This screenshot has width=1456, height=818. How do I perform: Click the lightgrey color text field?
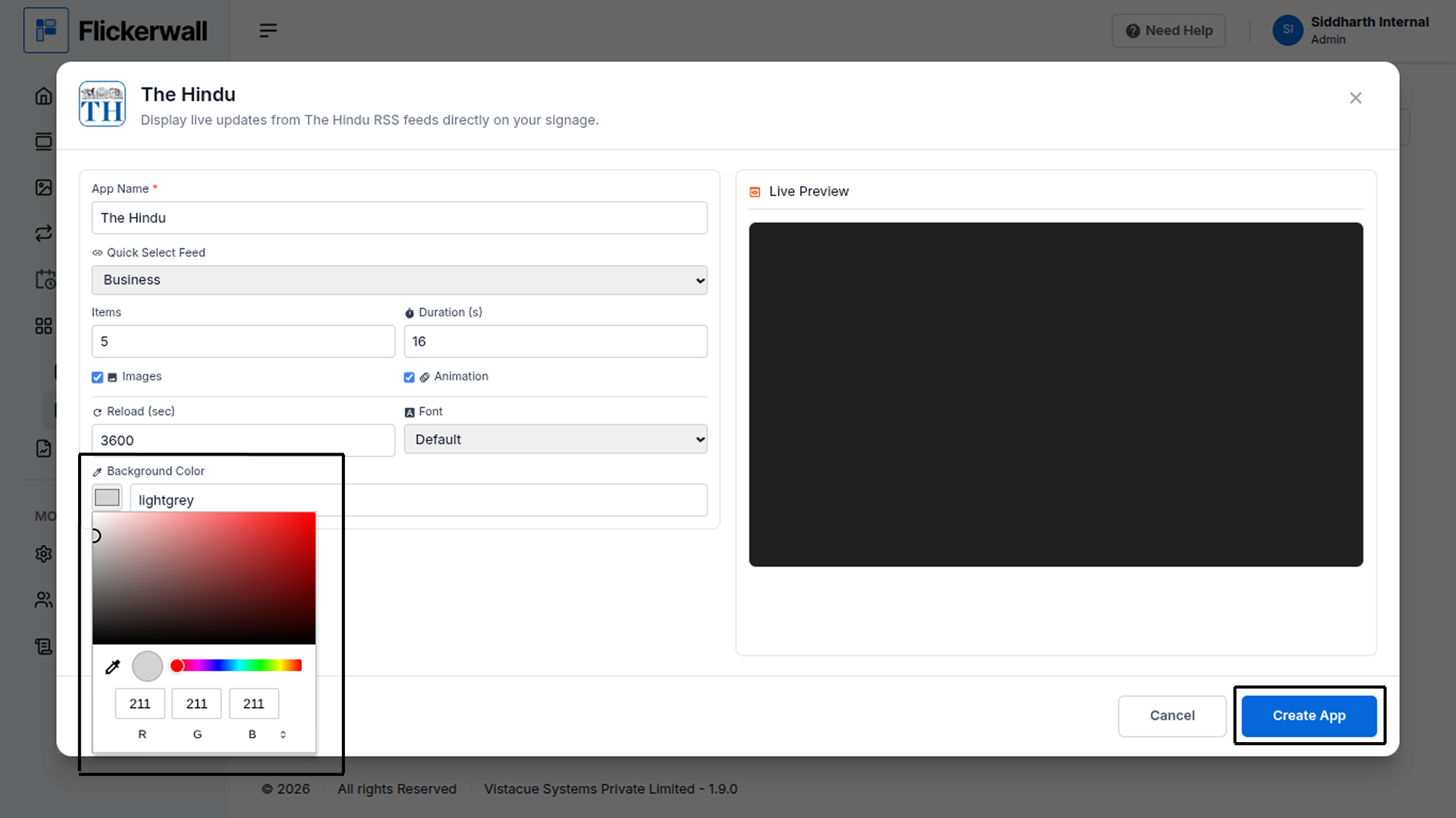(x=418, y=500)
